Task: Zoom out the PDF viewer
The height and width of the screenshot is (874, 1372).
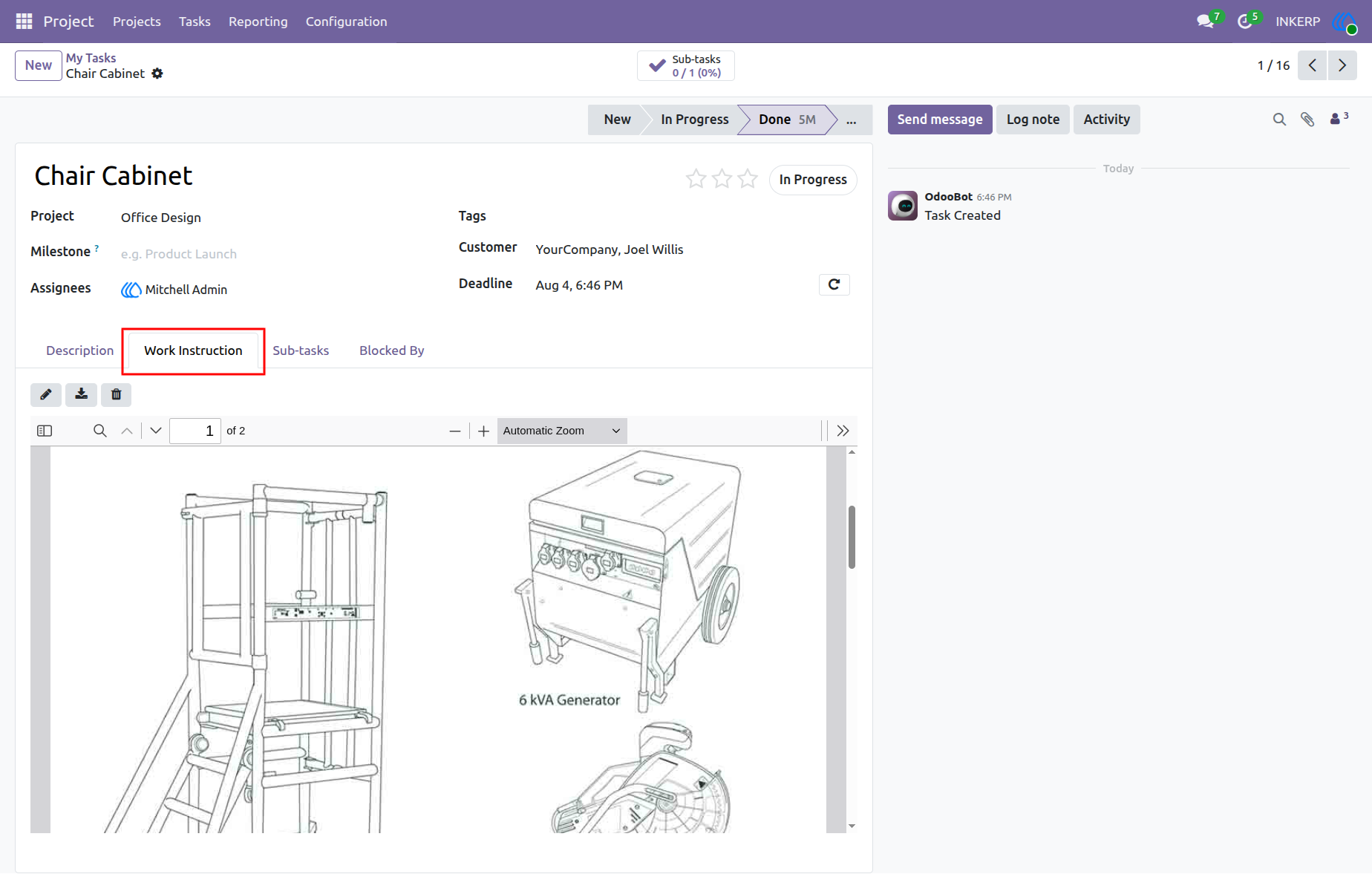Action: click(x=455, y=431)
